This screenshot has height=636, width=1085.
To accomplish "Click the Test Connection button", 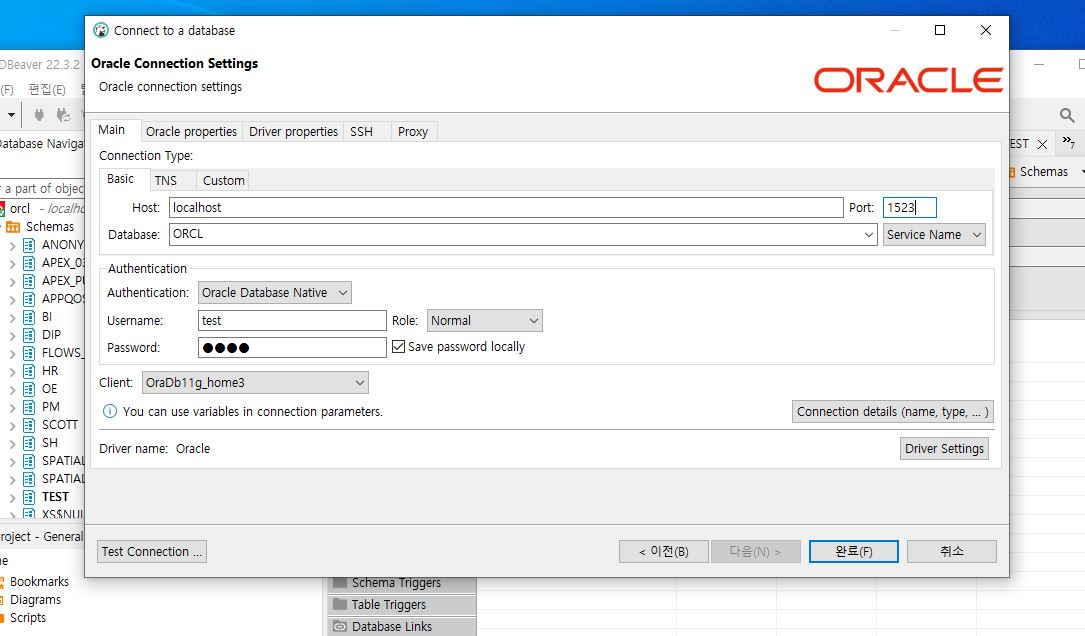I will 152,552.
